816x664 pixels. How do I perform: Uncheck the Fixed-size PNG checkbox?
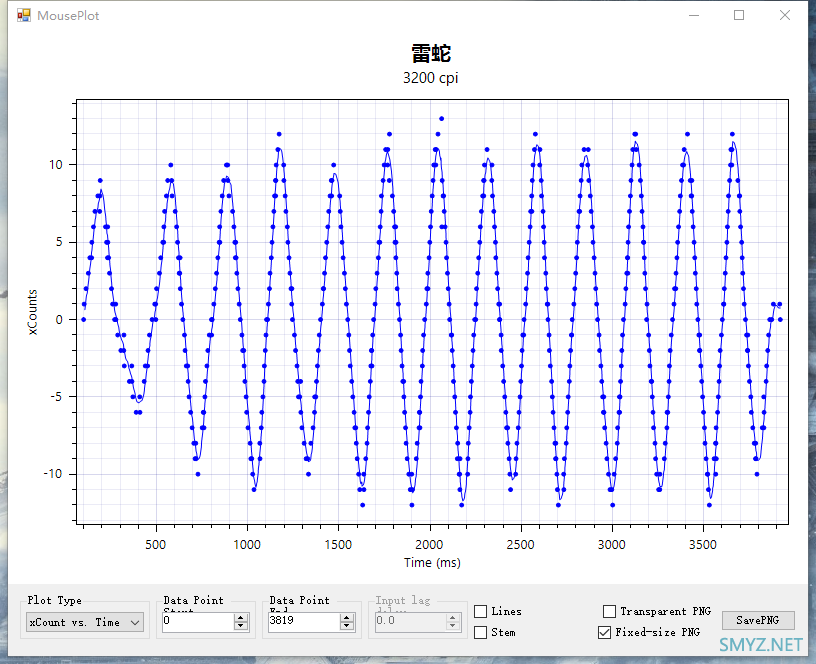point(605,632)
